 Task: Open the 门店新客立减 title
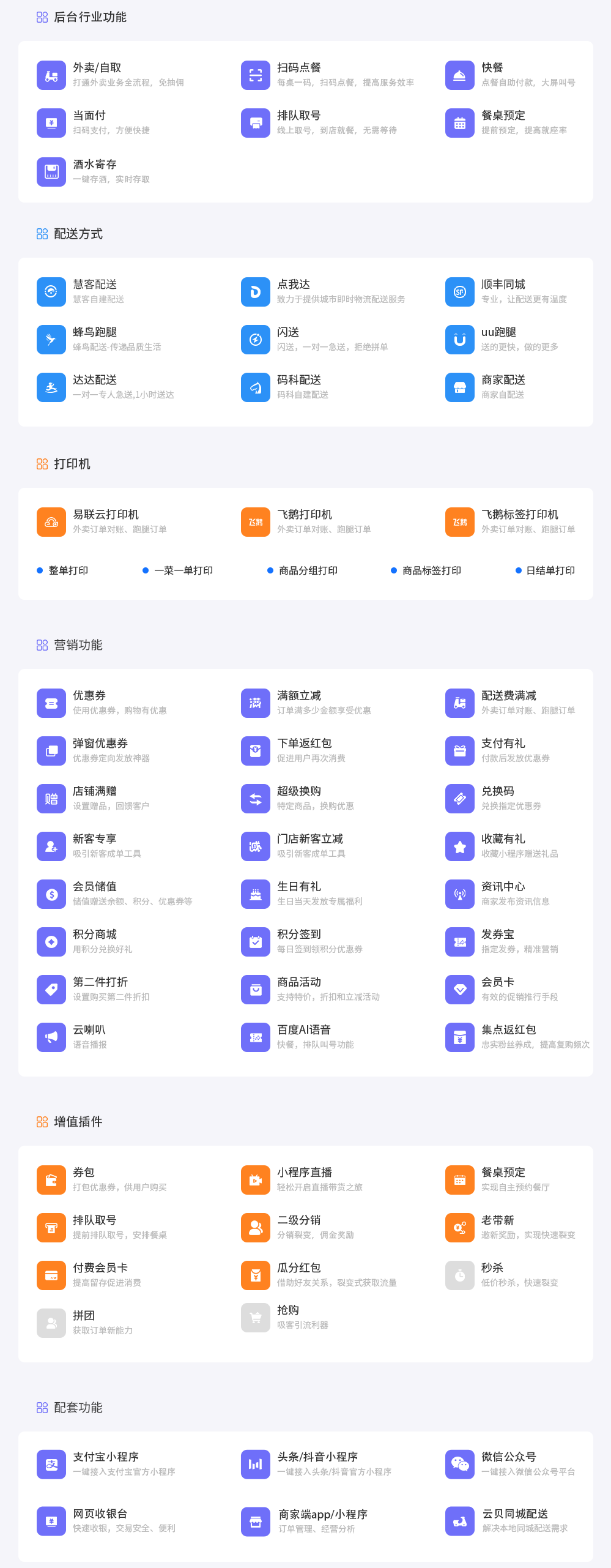pos(310,838)
